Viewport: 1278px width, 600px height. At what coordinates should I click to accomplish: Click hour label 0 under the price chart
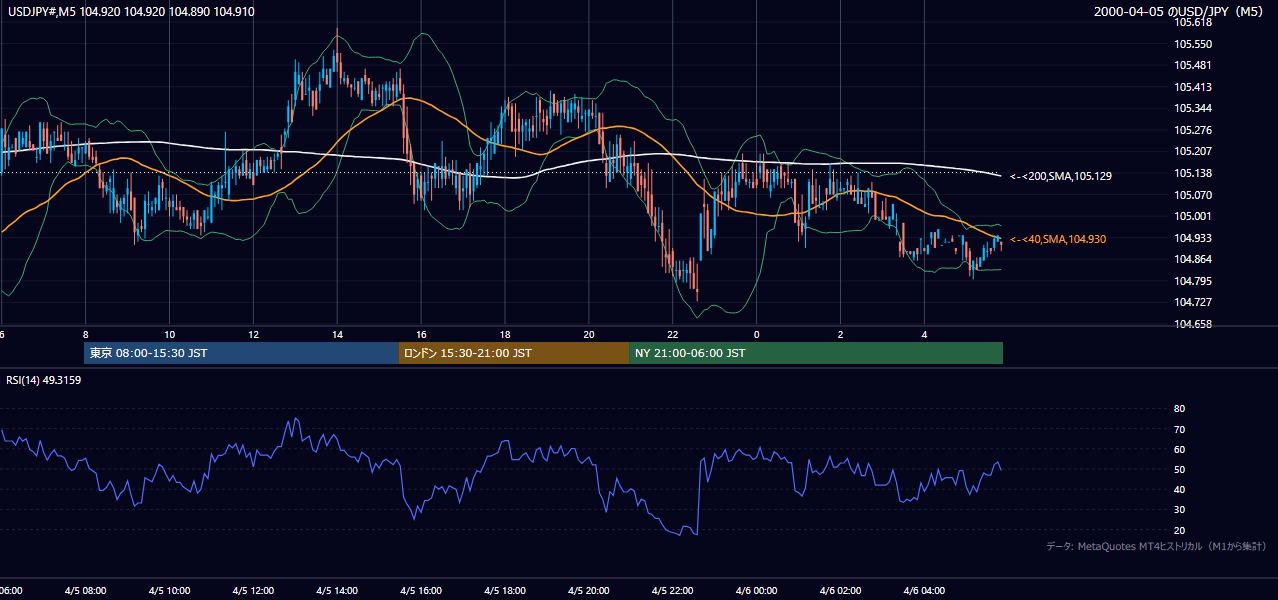click(x=757, y=334)
